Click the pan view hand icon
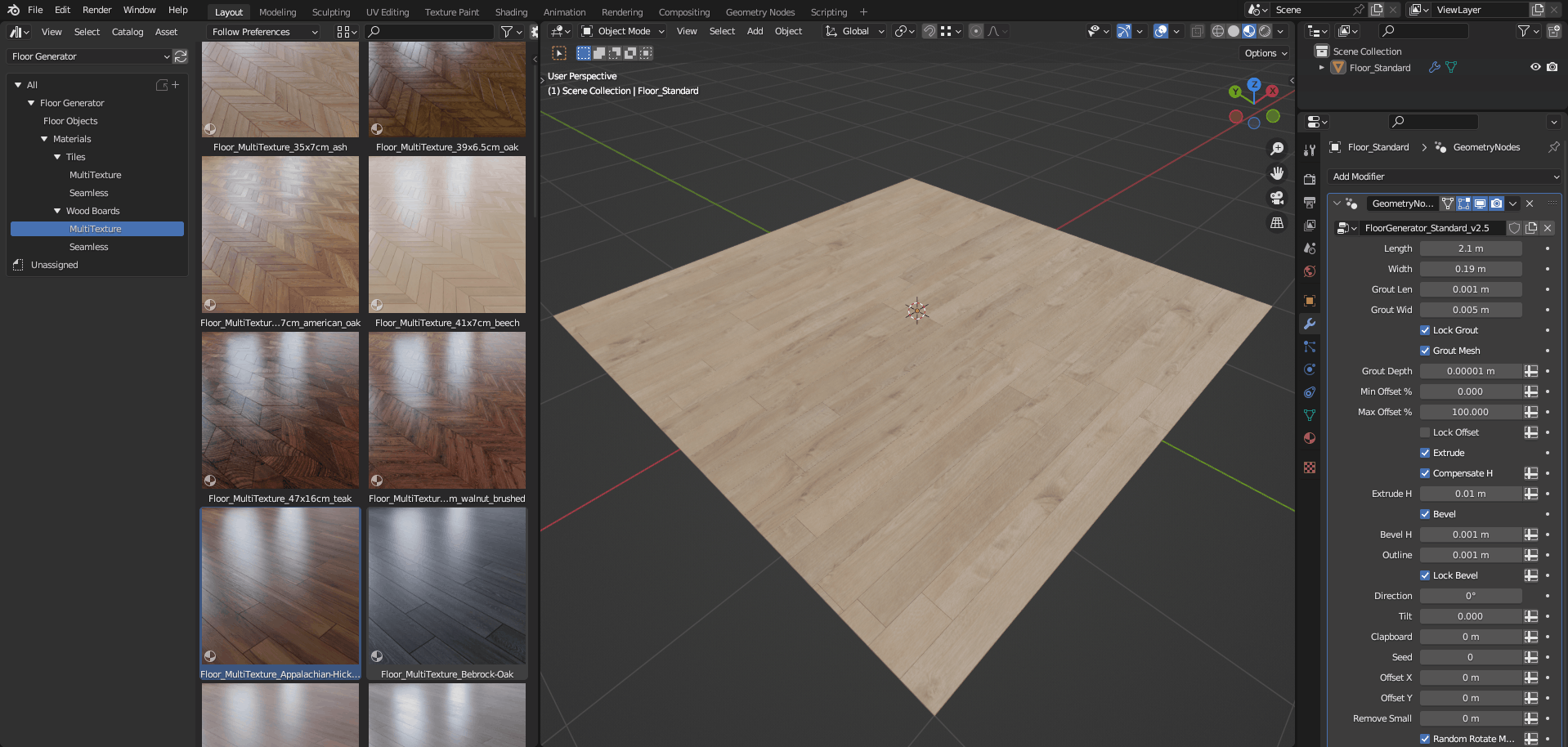Viewport: 1568px width, 747px height. 1276,173
